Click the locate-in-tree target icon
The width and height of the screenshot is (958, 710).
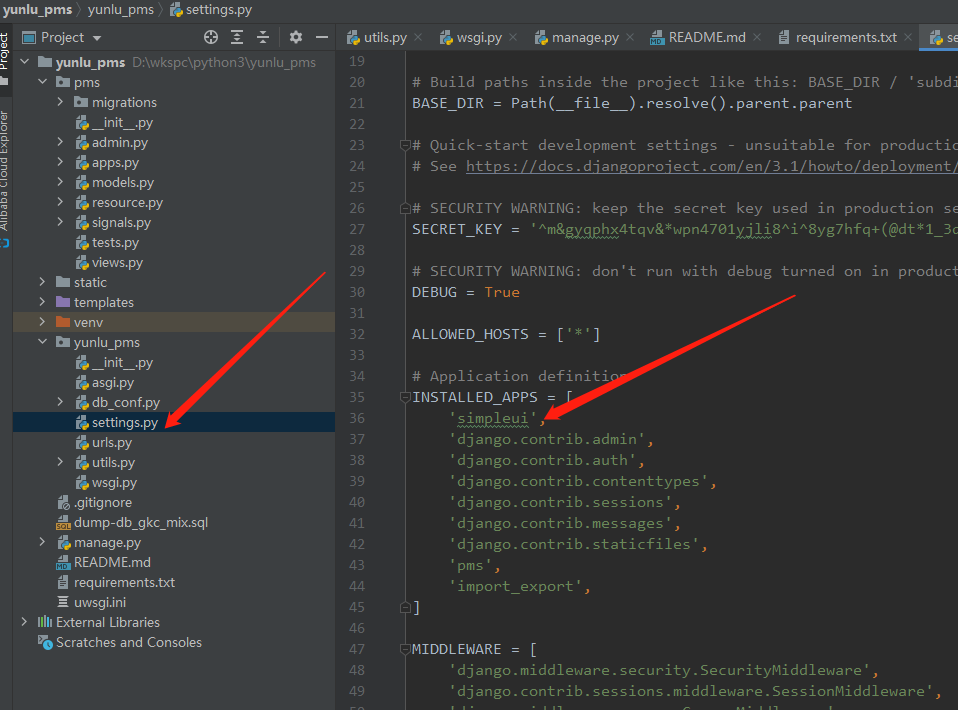pyautogui.click(x=211, y=37)
